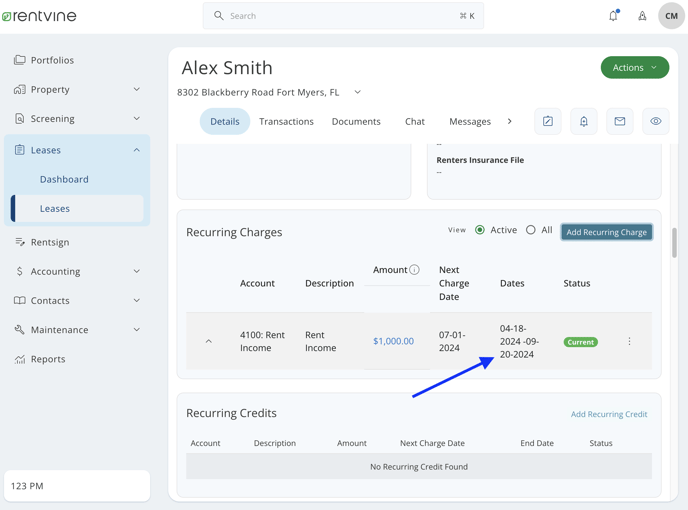Click the Accounting dollar icon
The width and height of the screenshot is (688, 510).
(x=19, y=271)
